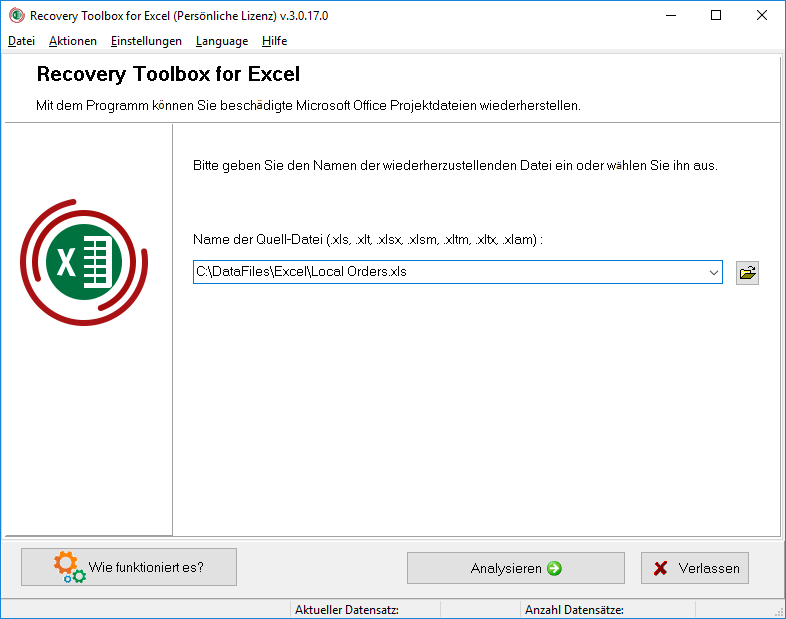
Task: Click the Excel recovery logo image
Action: coord(84,262)
